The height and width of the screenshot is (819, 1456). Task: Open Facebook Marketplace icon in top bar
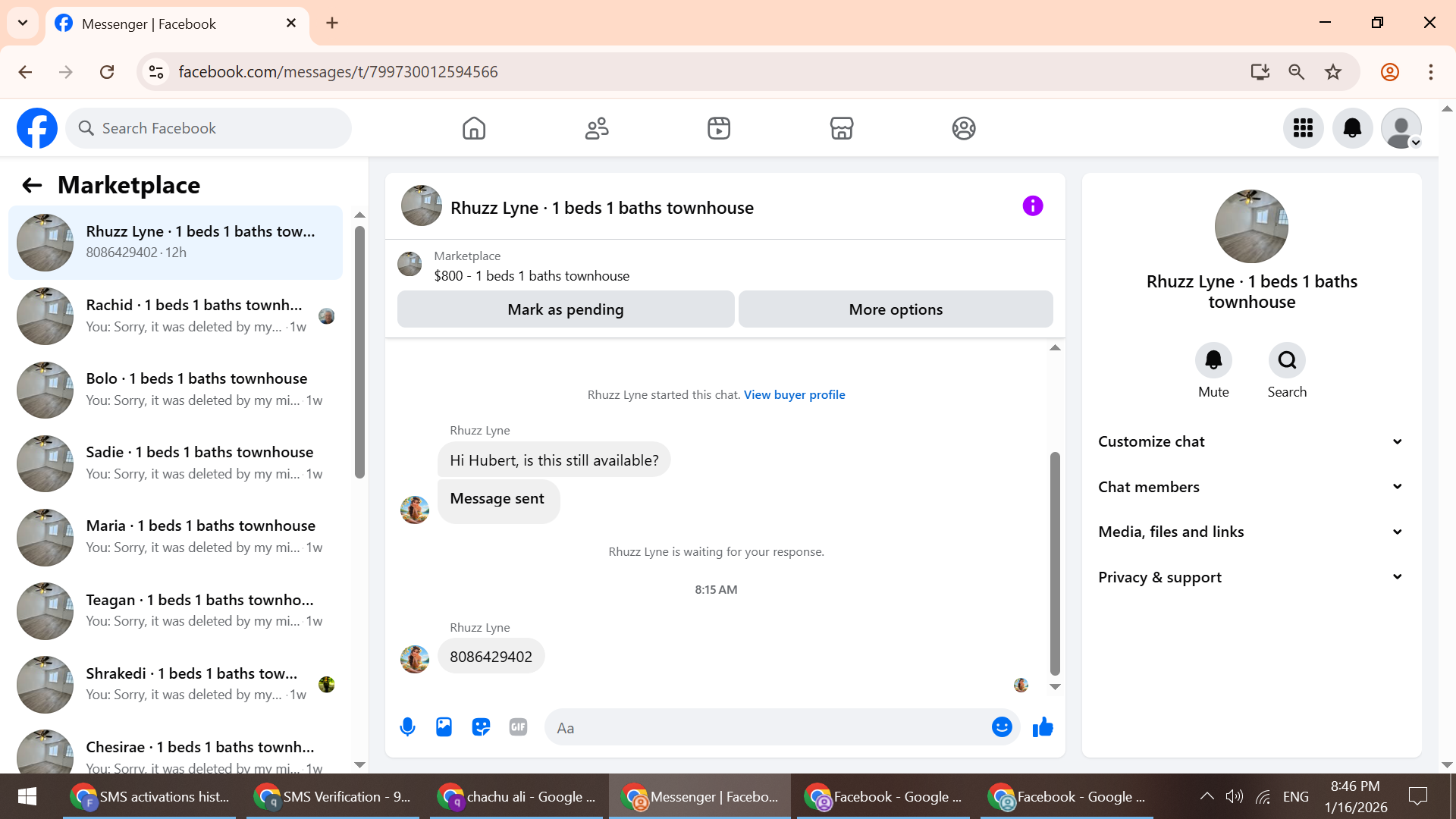tap(841, 128)
